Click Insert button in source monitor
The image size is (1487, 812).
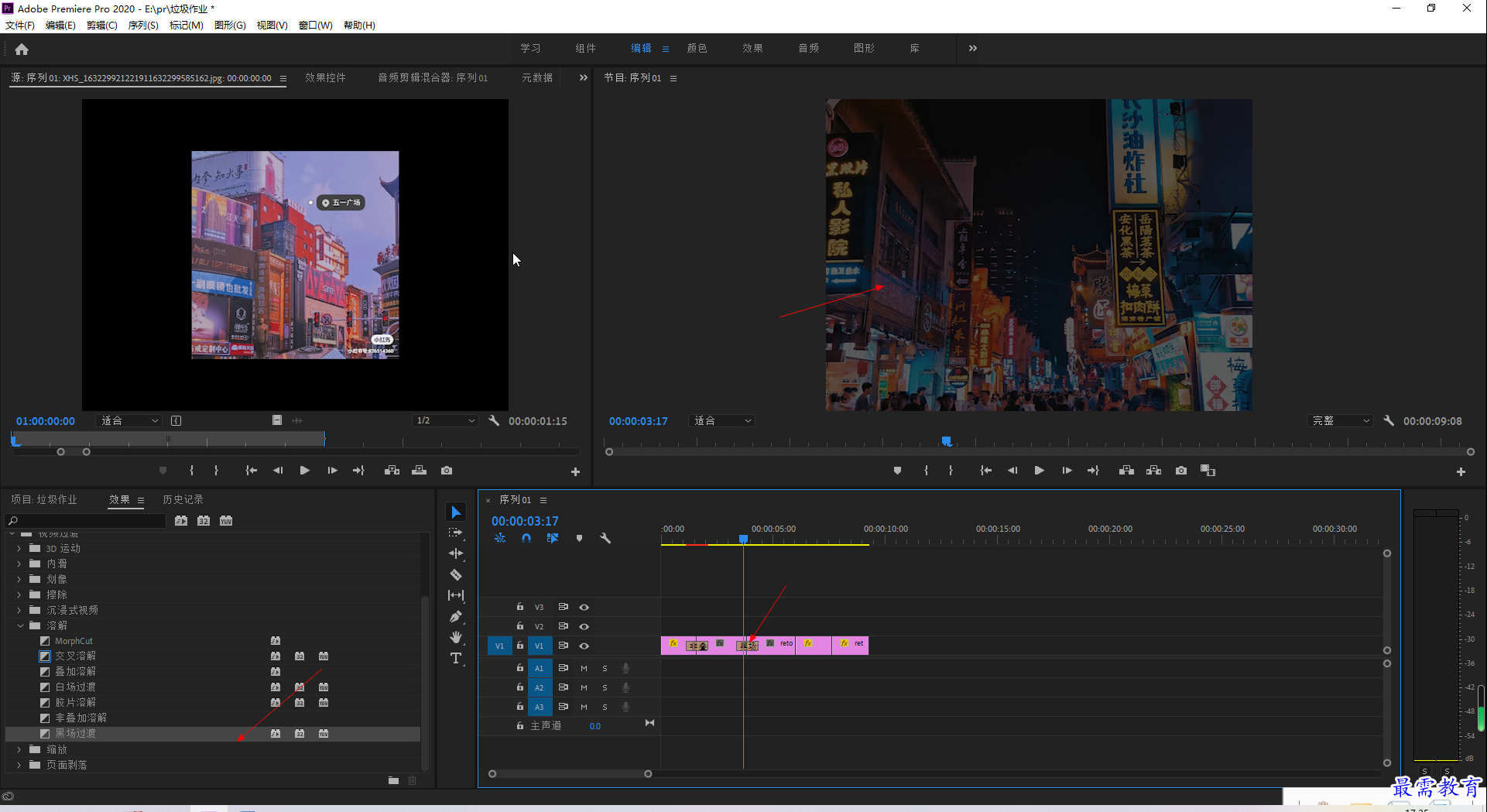point(392,471)
